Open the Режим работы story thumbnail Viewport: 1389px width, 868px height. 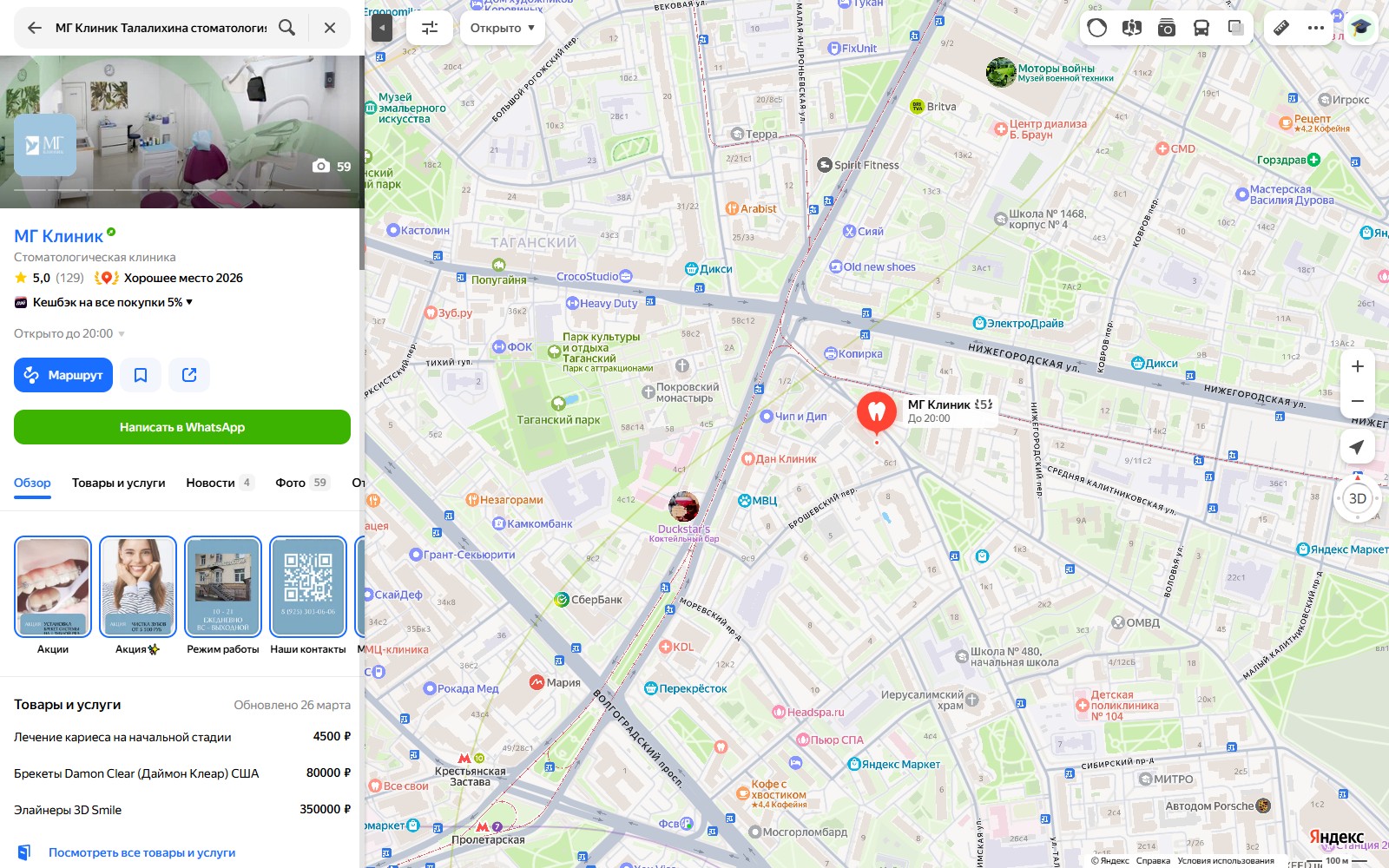point(223,595)
